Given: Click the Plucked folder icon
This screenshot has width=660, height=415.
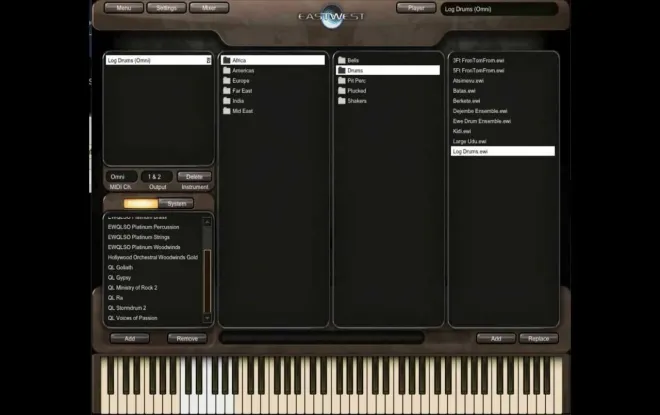Looking at the screenshot, I should pyautogui.click(x=341, y=90).
